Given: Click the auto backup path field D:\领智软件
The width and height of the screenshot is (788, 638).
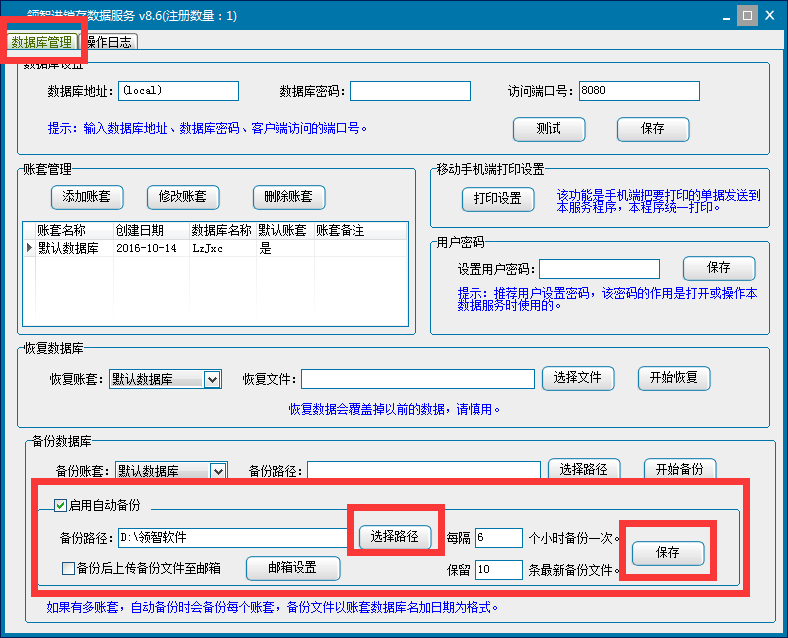Looking at the screenshot, I should click(x=233, y=538).
